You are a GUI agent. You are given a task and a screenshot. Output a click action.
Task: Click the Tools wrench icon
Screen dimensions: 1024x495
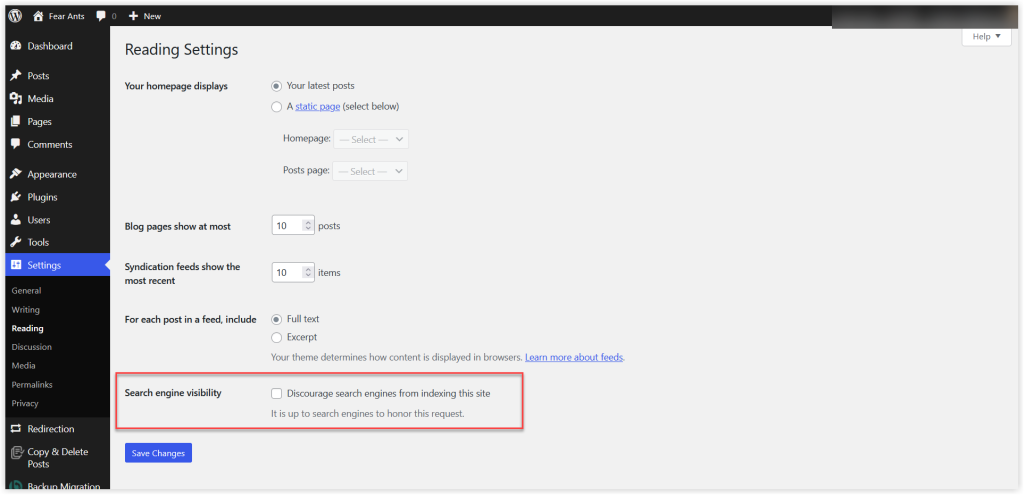coord(16,242)
